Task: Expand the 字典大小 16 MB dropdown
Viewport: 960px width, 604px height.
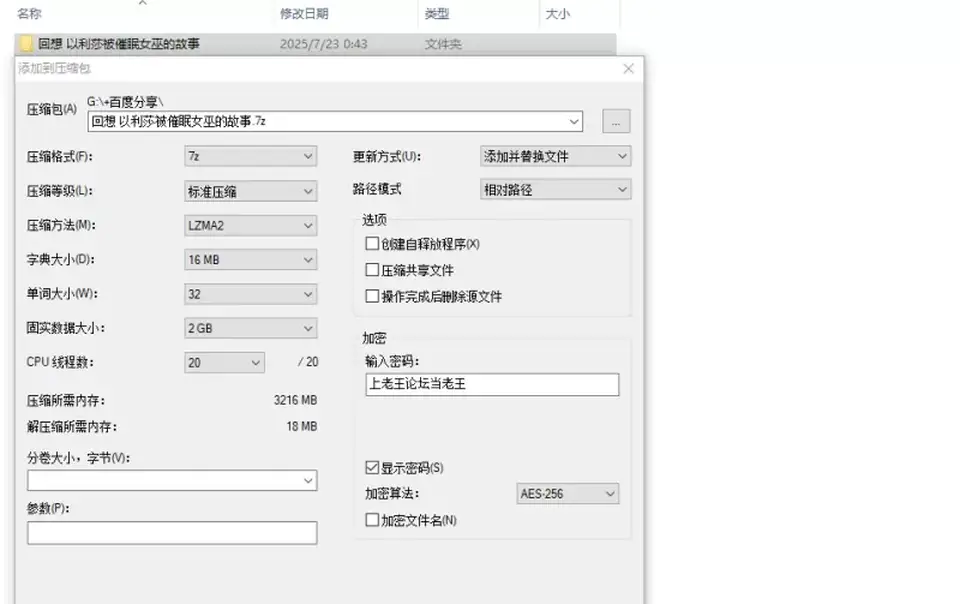Action: click(250, 260)
